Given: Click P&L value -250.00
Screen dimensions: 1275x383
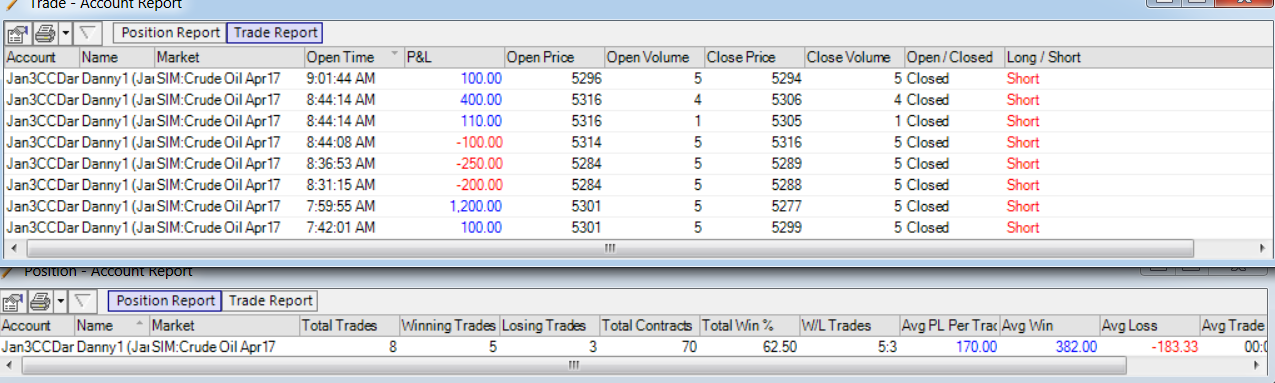Looking at the screenshot, I should [478, 163].
